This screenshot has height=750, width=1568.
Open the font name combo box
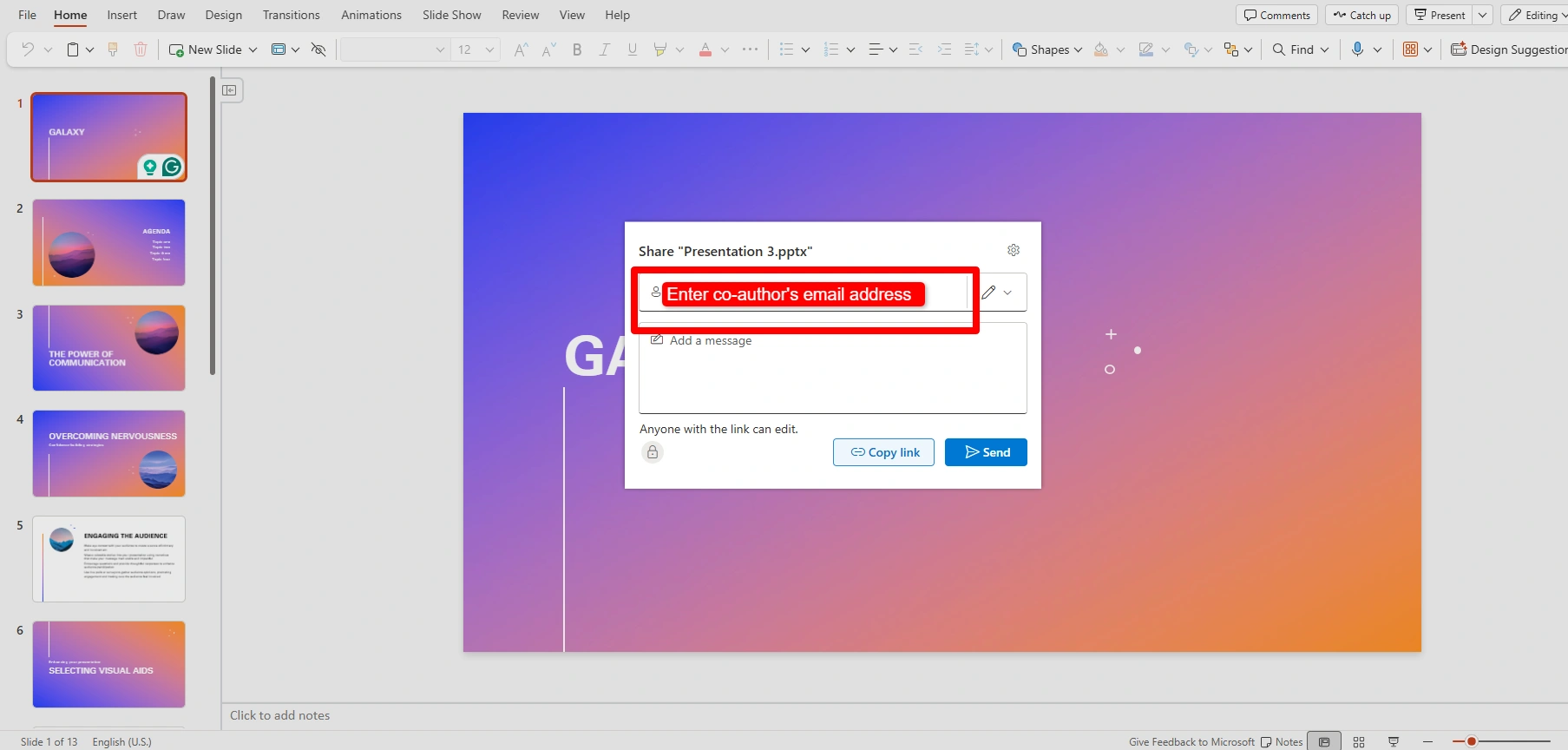pos(395,49)
